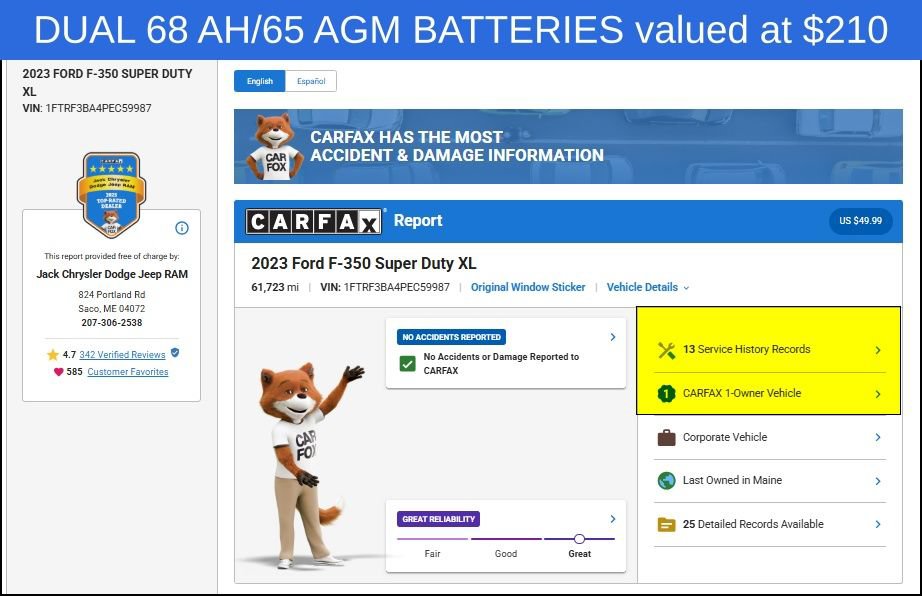The image size is (922, 596).
Task: Click the Last Owned in Maine text
Action: pyautogui.click(x=732, y=480)
